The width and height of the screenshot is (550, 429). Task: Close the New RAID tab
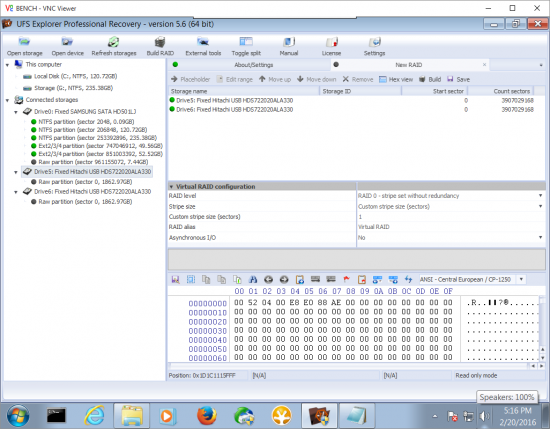click(484, 65)
